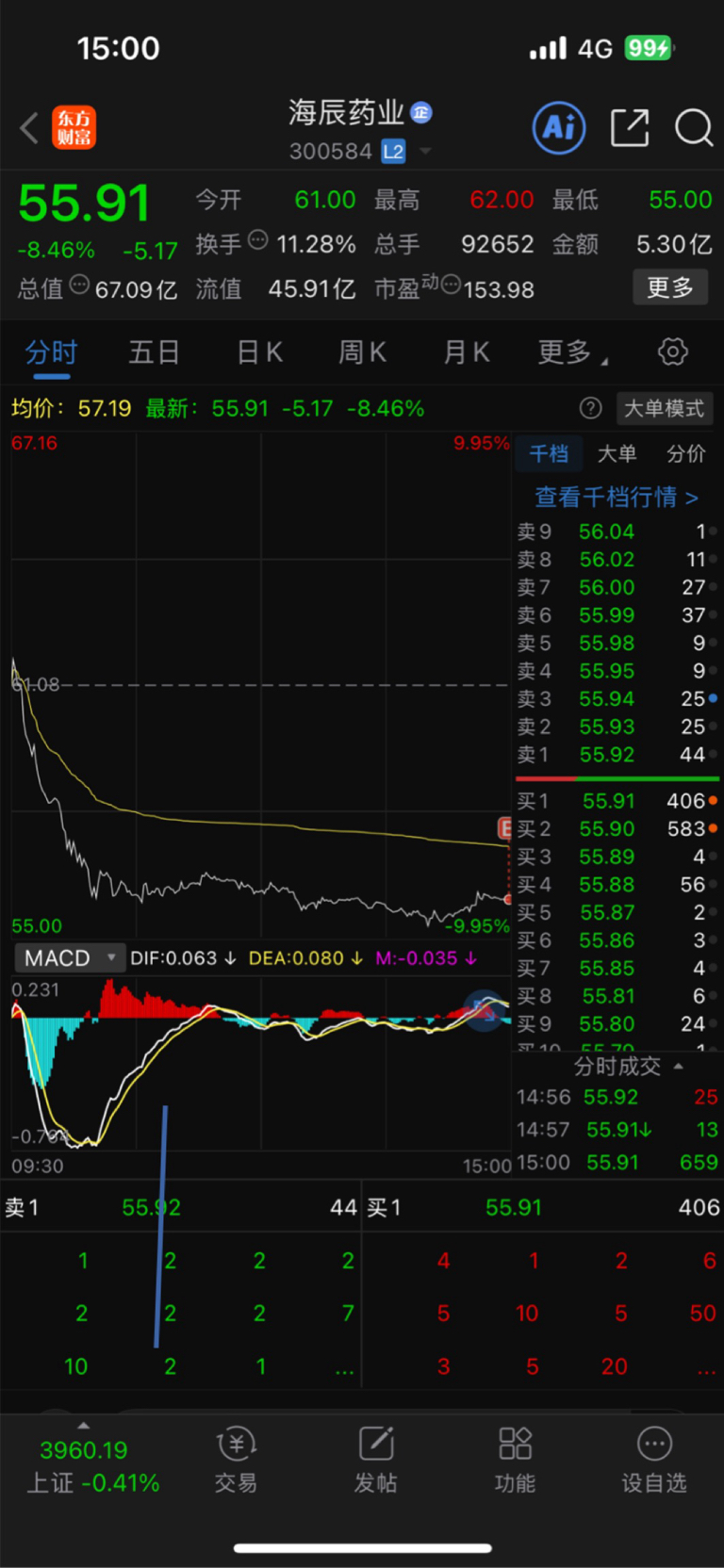Tap the MACD indicator chart area
The width and height of the screenshot is (724, 1568).
click(x=261, y=1063)
